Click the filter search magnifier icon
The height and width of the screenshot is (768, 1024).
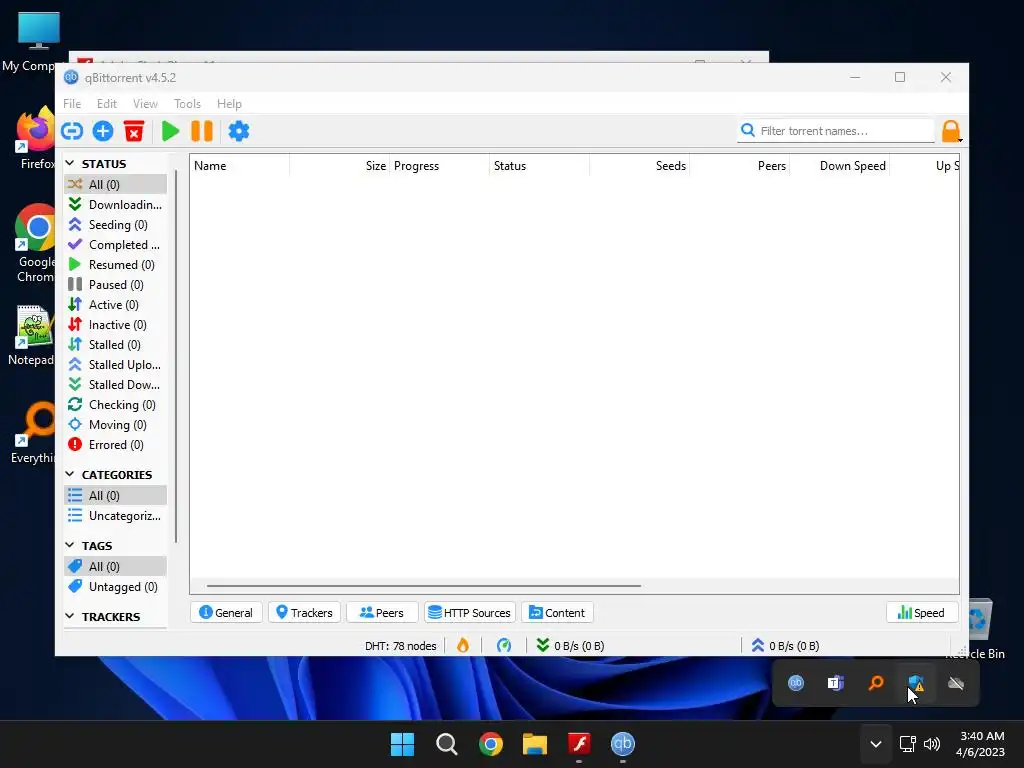[748, 131]
